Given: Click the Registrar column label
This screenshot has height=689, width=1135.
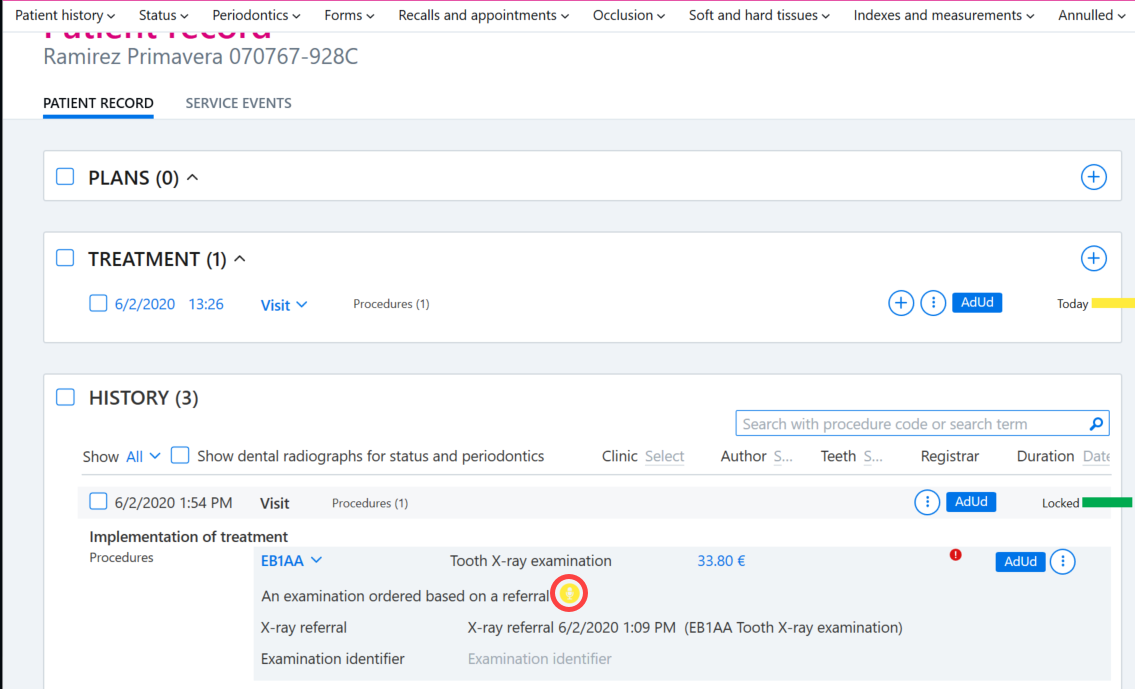Looking at the screenshot, I should coord(949,456).
